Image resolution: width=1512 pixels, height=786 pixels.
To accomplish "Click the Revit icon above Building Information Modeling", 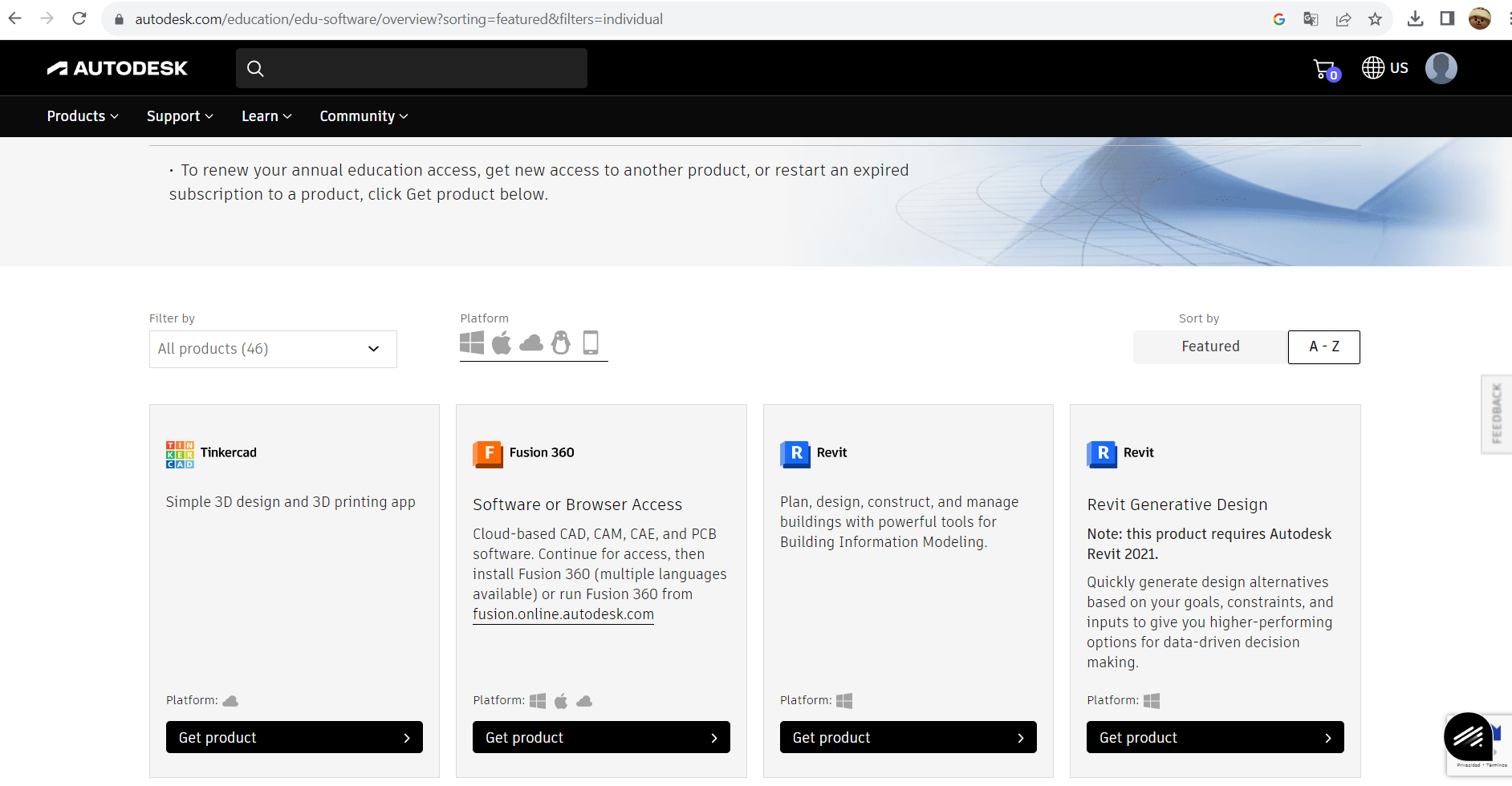I will click(795, 454).
